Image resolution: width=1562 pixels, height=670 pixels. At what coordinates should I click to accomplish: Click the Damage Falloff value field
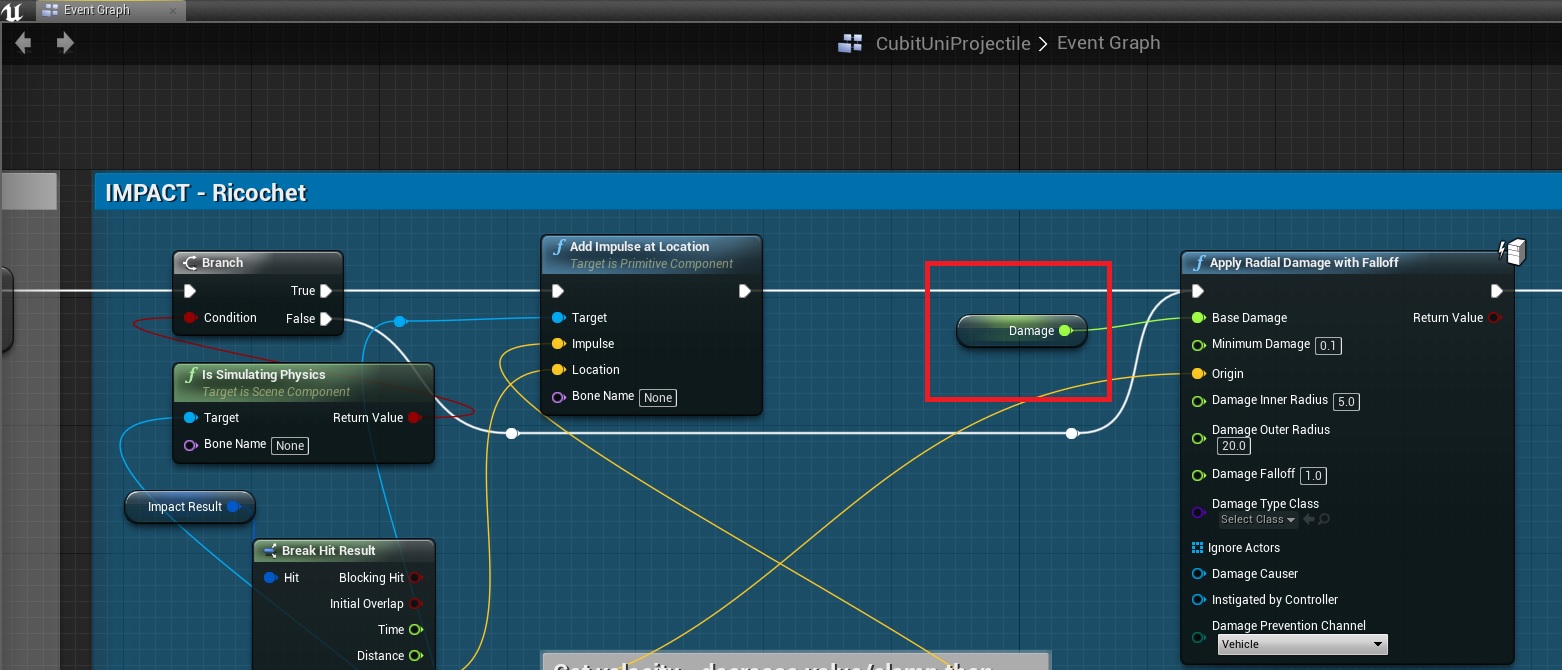click(1313, 475)
